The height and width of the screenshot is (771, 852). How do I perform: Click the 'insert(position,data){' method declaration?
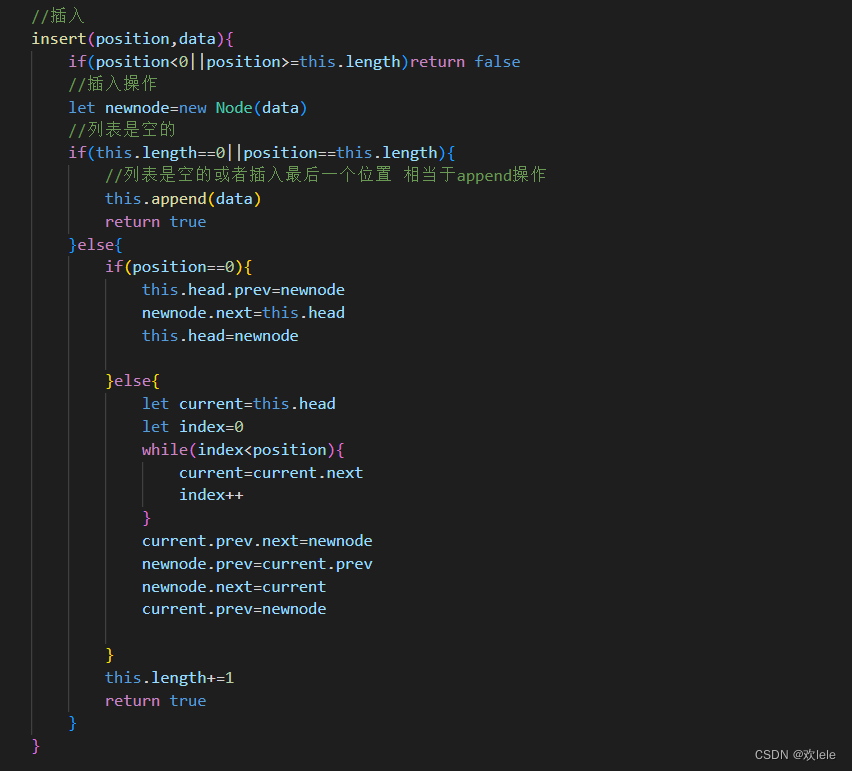tap(133, 39)
